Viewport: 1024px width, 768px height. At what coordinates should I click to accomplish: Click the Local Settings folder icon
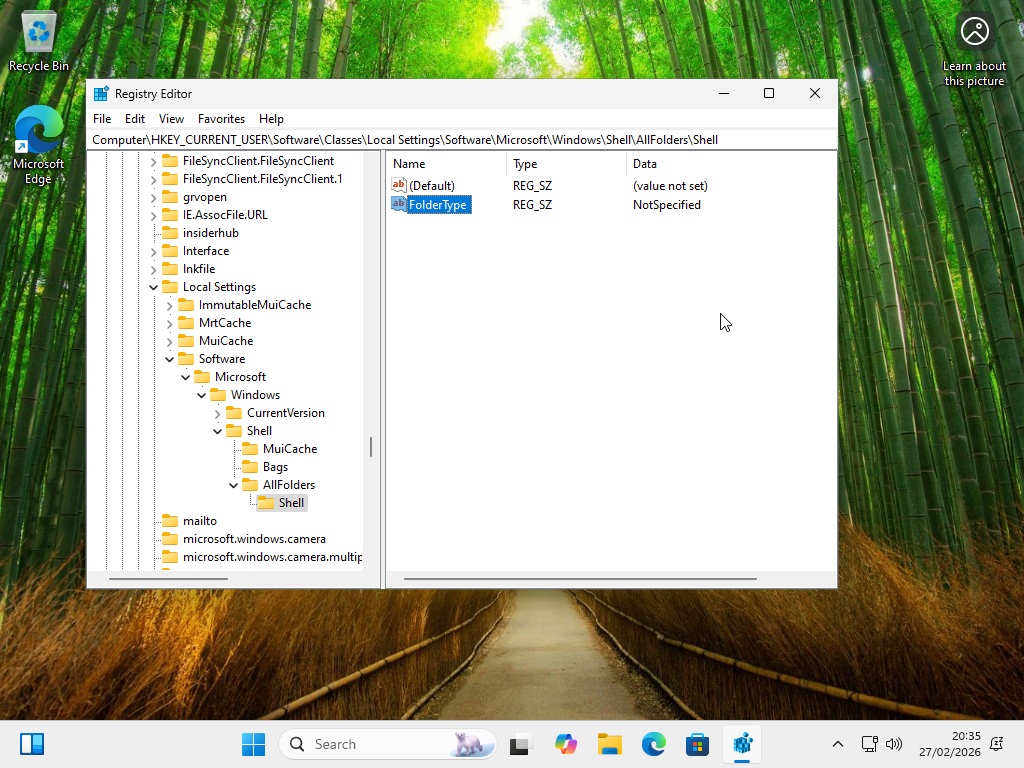click(170, 287)
